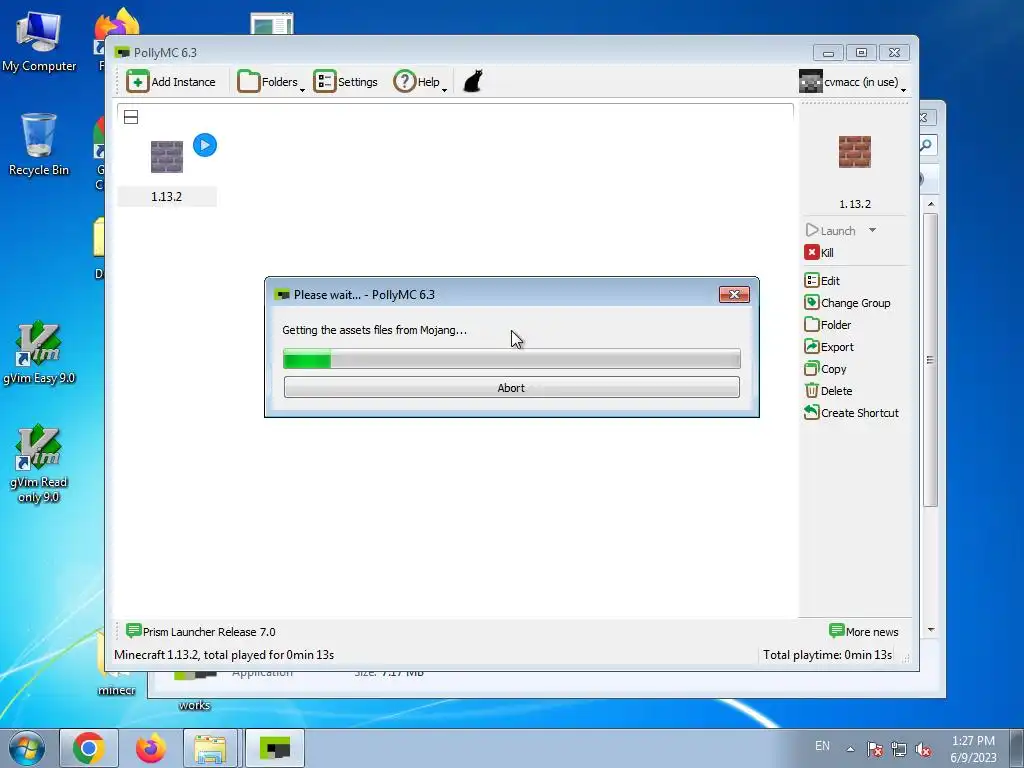Click Copy instance action
The width and height of the screenshot is (1024, 768).
coord(825,369)
